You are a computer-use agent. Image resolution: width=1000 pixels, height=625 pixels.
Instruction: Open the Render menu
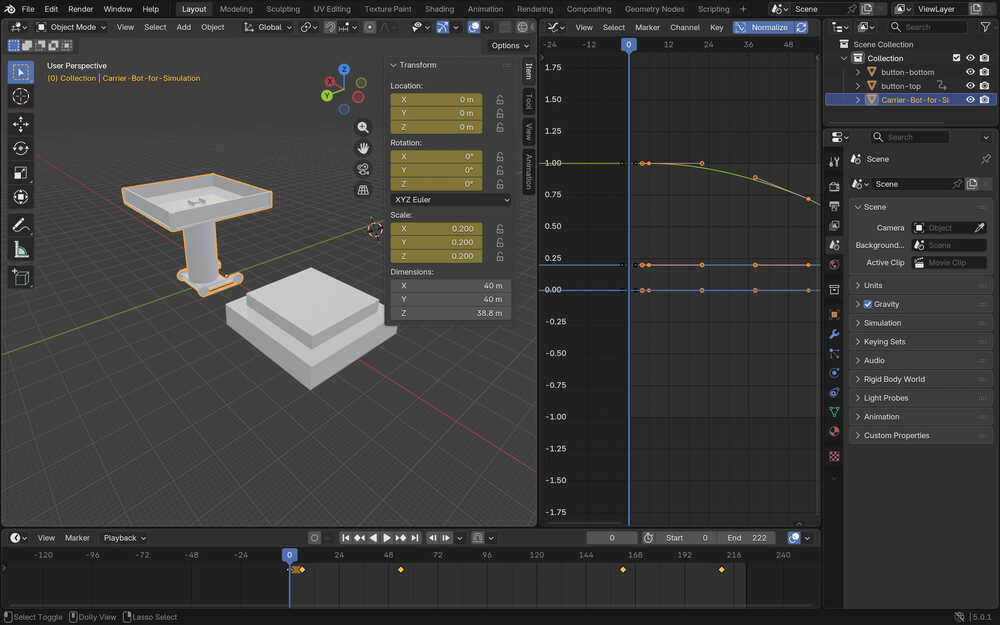(80, 9)
